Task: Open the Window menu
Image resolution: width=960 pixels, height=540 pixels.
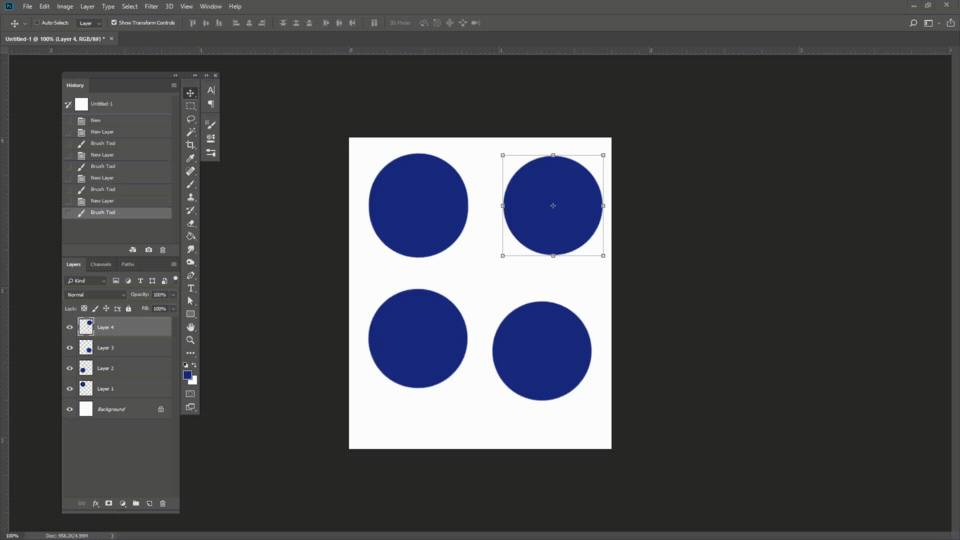Action: (211, 7)
